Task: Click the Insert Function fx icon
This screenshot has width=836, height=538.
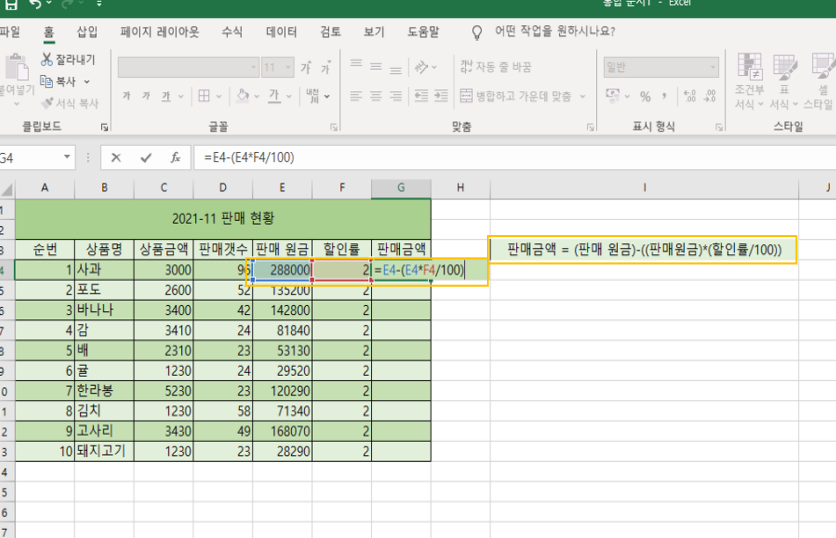Action: [x=175, y=157]
